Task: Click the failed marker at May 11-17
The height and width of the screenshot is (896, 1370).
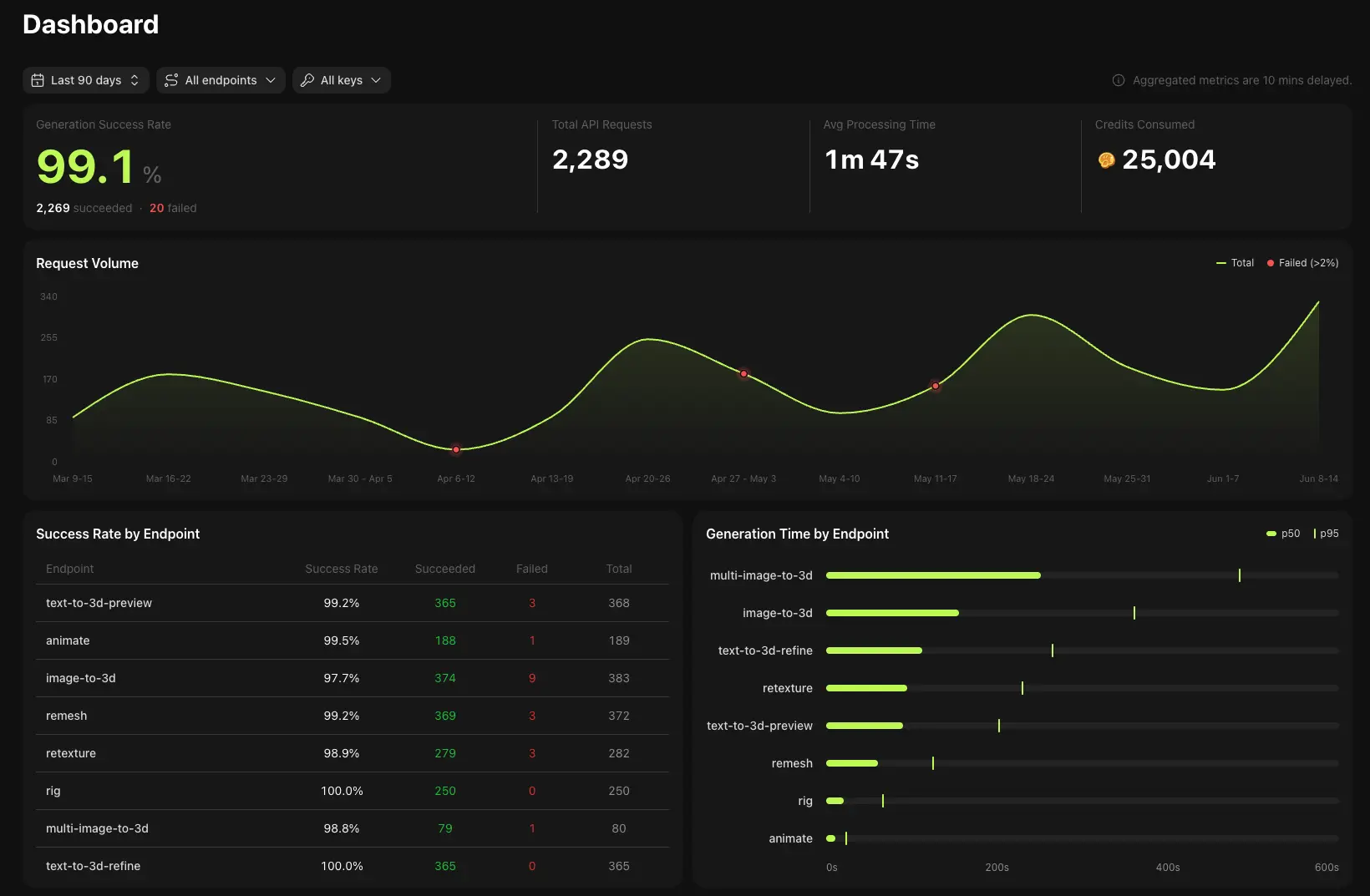Action: coord(936,386)
